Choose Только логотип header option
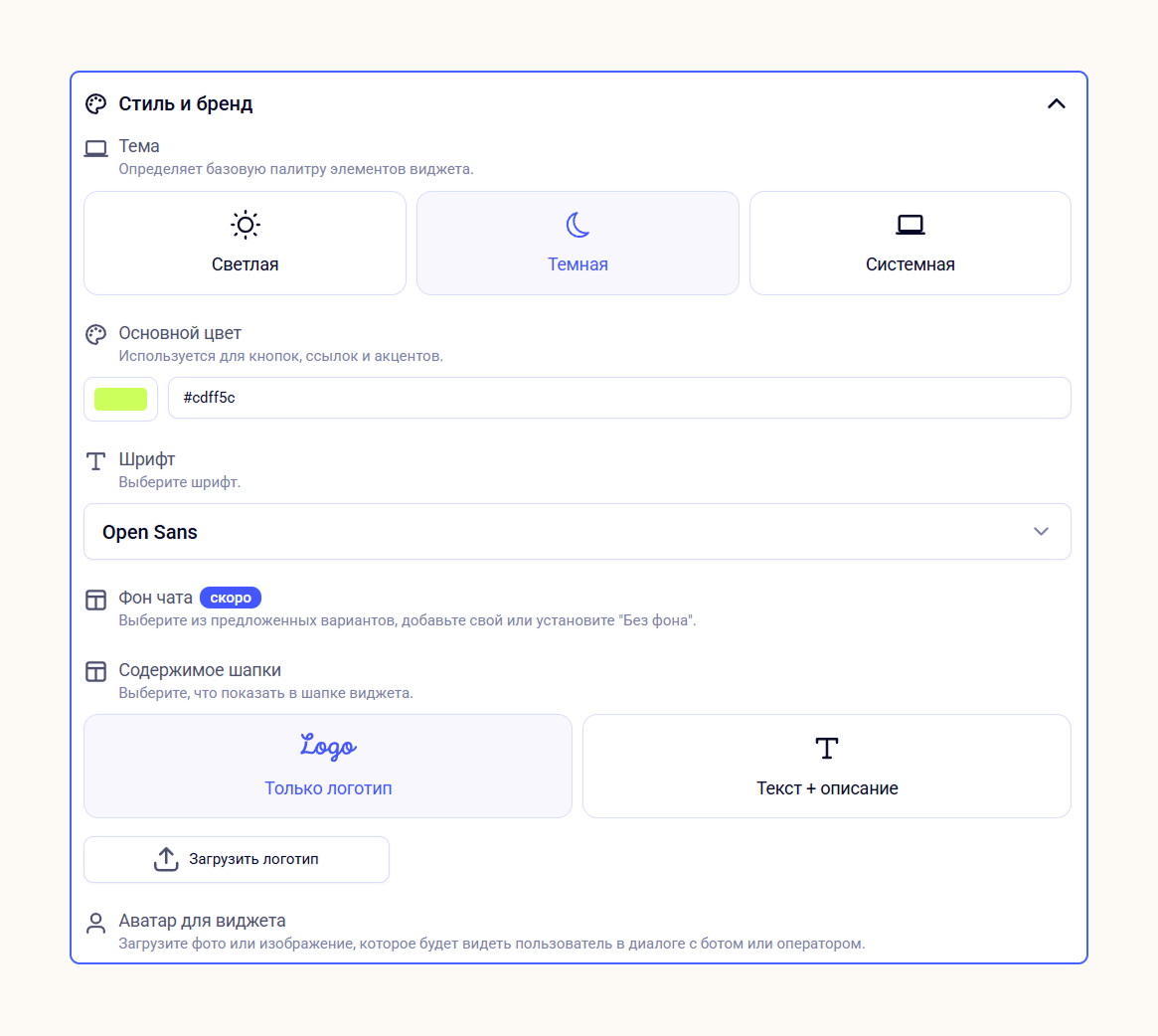Image resolution: width=1158 pixels, height=1036 pixels. pos(328,766)
